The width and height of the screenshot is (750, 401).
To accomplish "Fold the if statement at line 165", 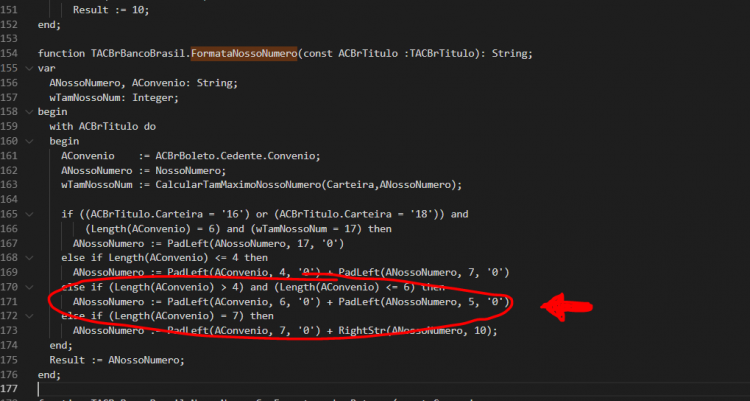I will tap(29, 214).
